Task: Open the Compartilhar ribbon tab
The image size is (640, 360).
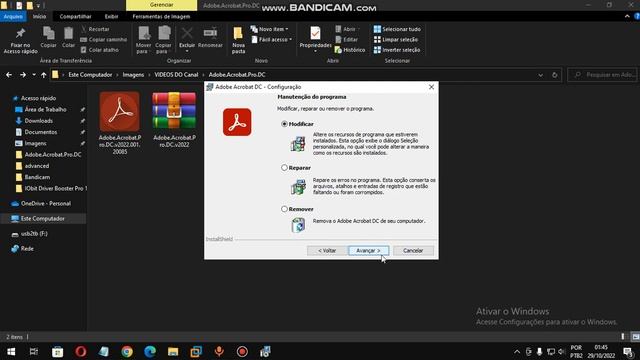Action: pos(76,16)
